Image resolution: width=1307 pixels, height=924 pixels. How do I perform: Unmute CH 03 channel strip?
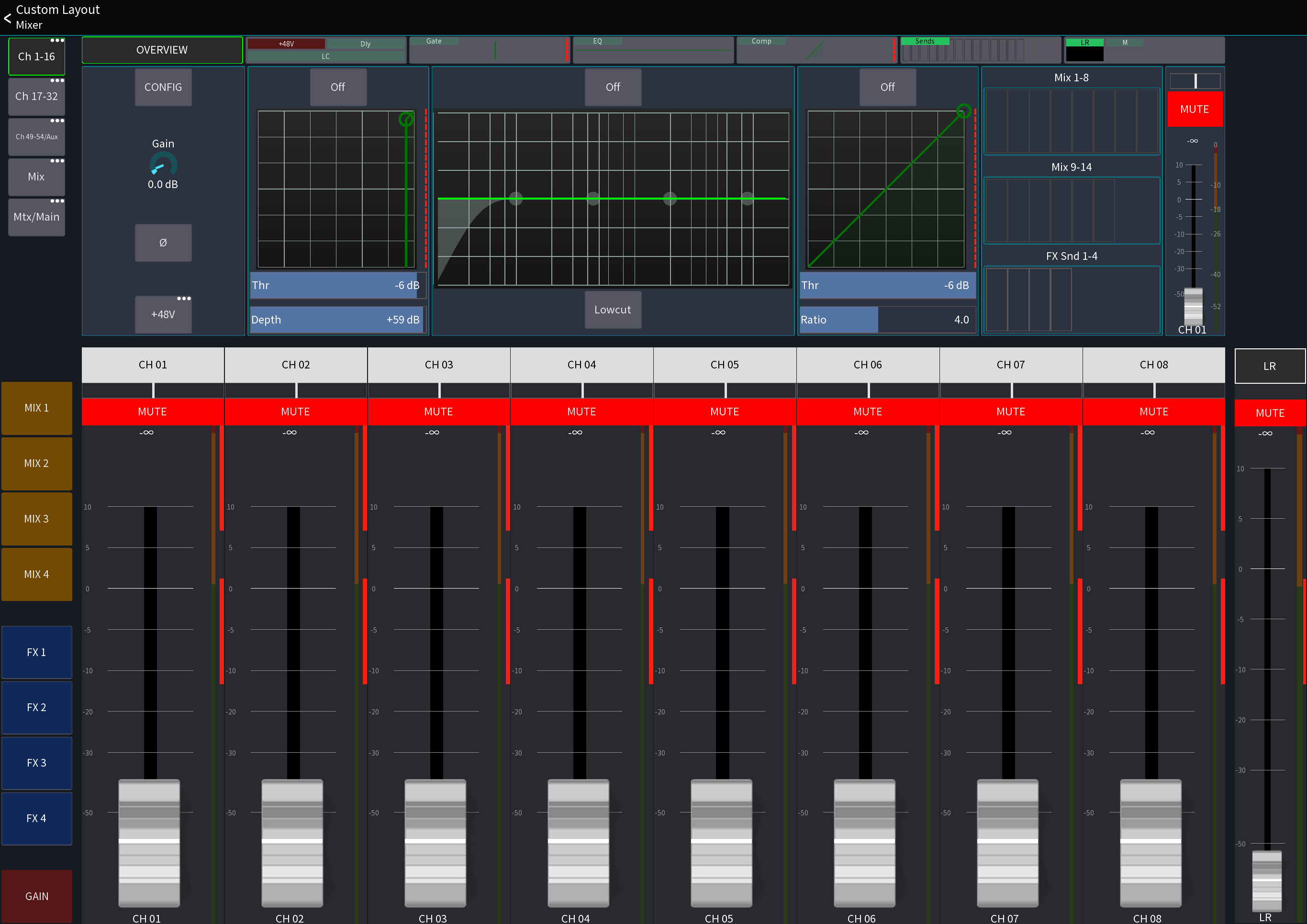pyautogui.click(x=438, y=412)
